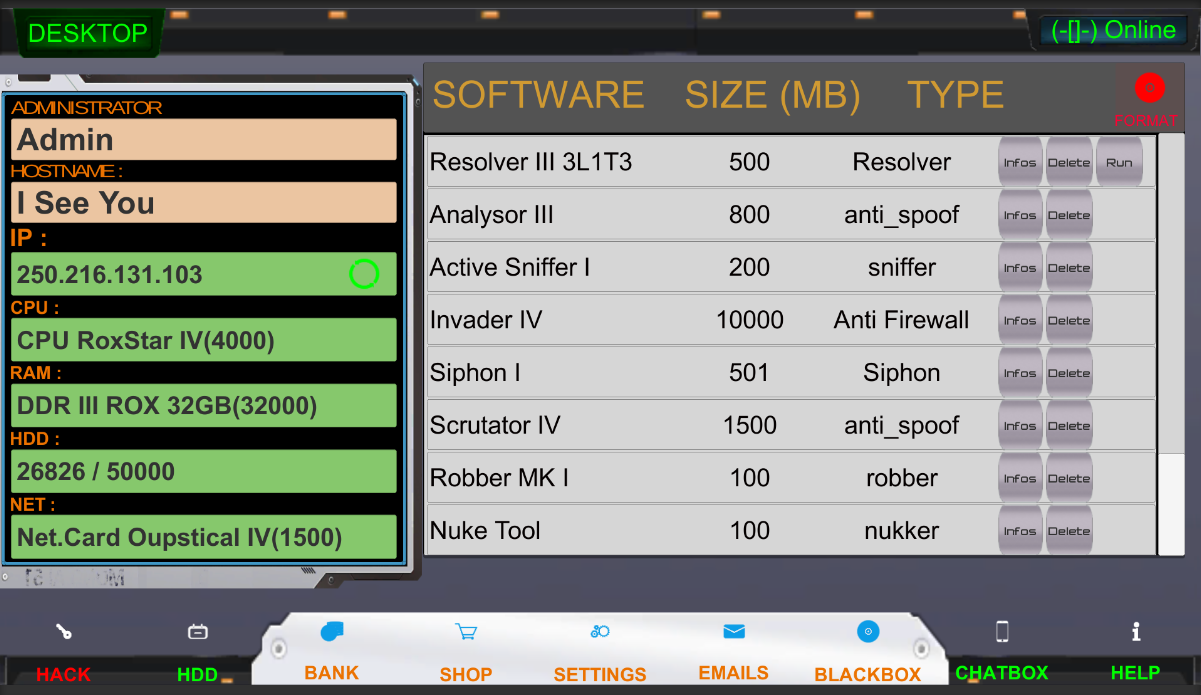Delete Resolver III 3L1T3
This screenshot has height=695, width=1201.
coord(1069,162)
